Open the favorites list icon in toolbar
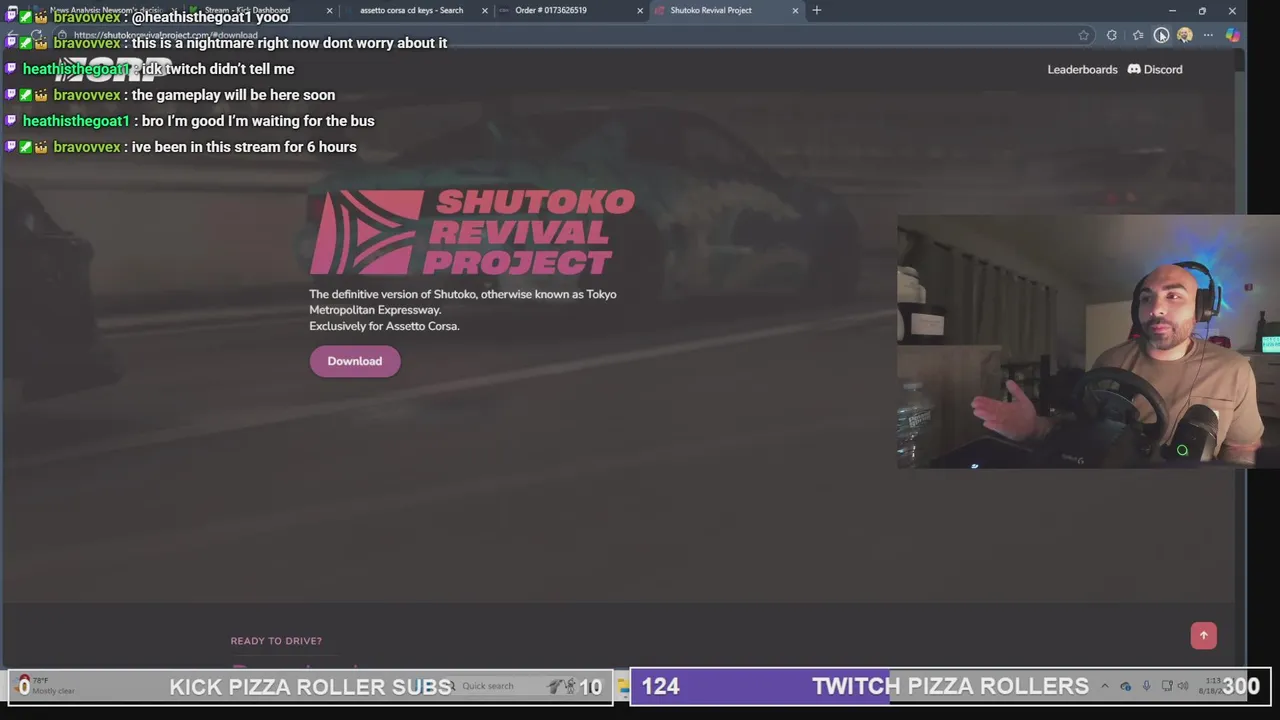1280x720 pixels. [x=1138, y=35]
